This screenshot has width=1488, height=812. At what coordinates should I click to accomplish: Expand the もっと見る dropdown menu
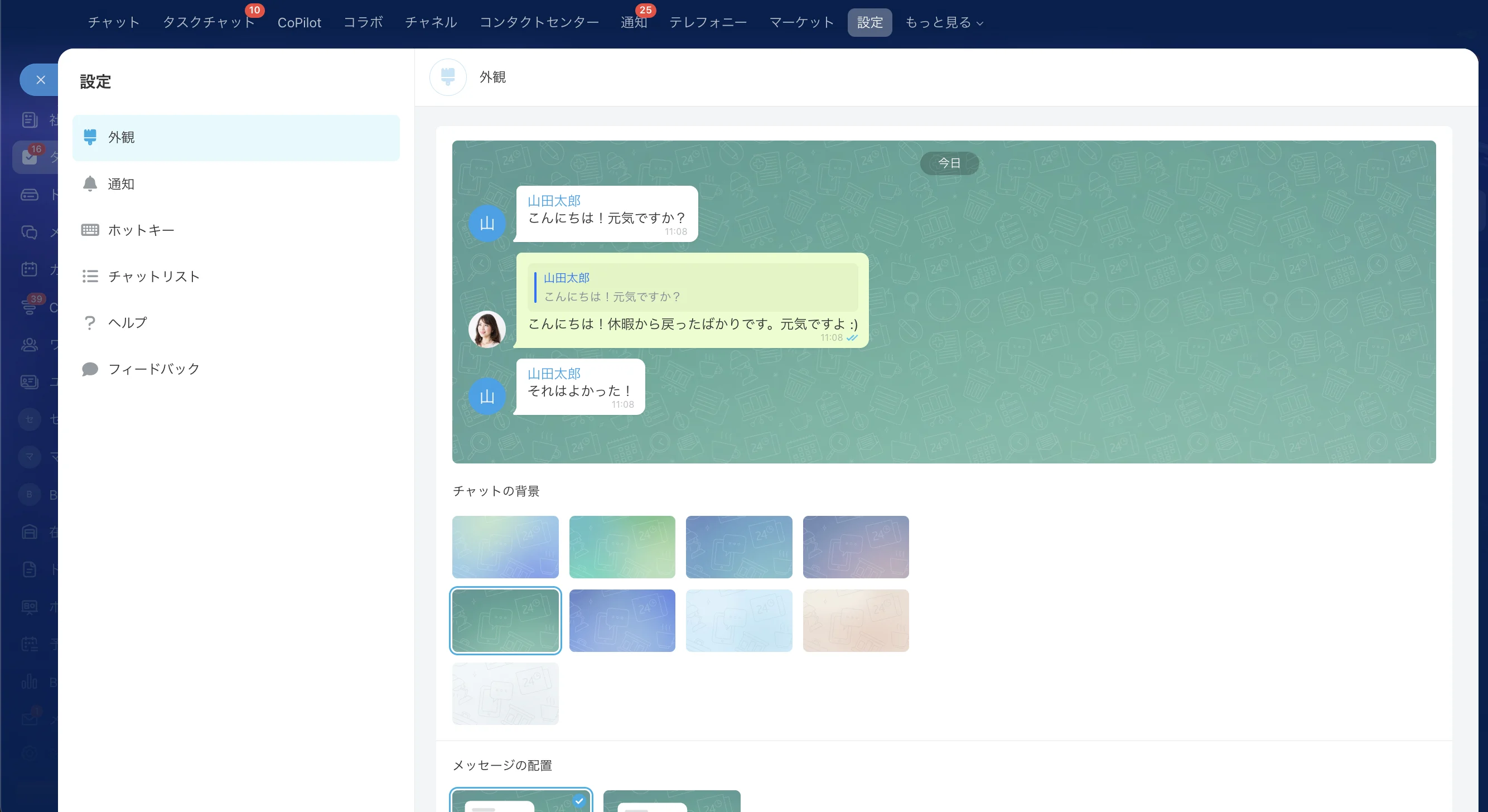tap(944, 22)
